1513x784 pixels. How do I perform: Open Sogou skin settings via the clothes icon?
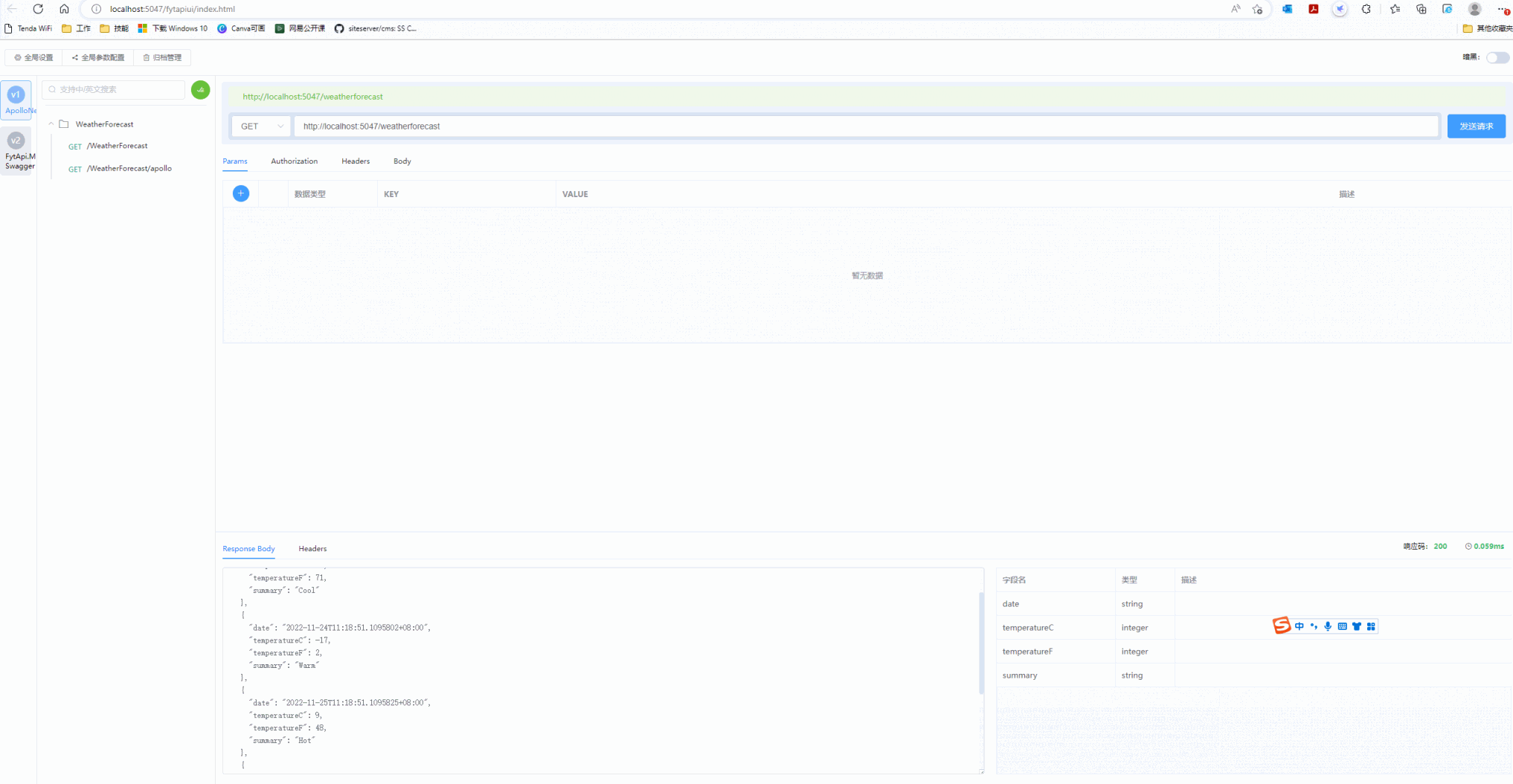click(1356, 626)
